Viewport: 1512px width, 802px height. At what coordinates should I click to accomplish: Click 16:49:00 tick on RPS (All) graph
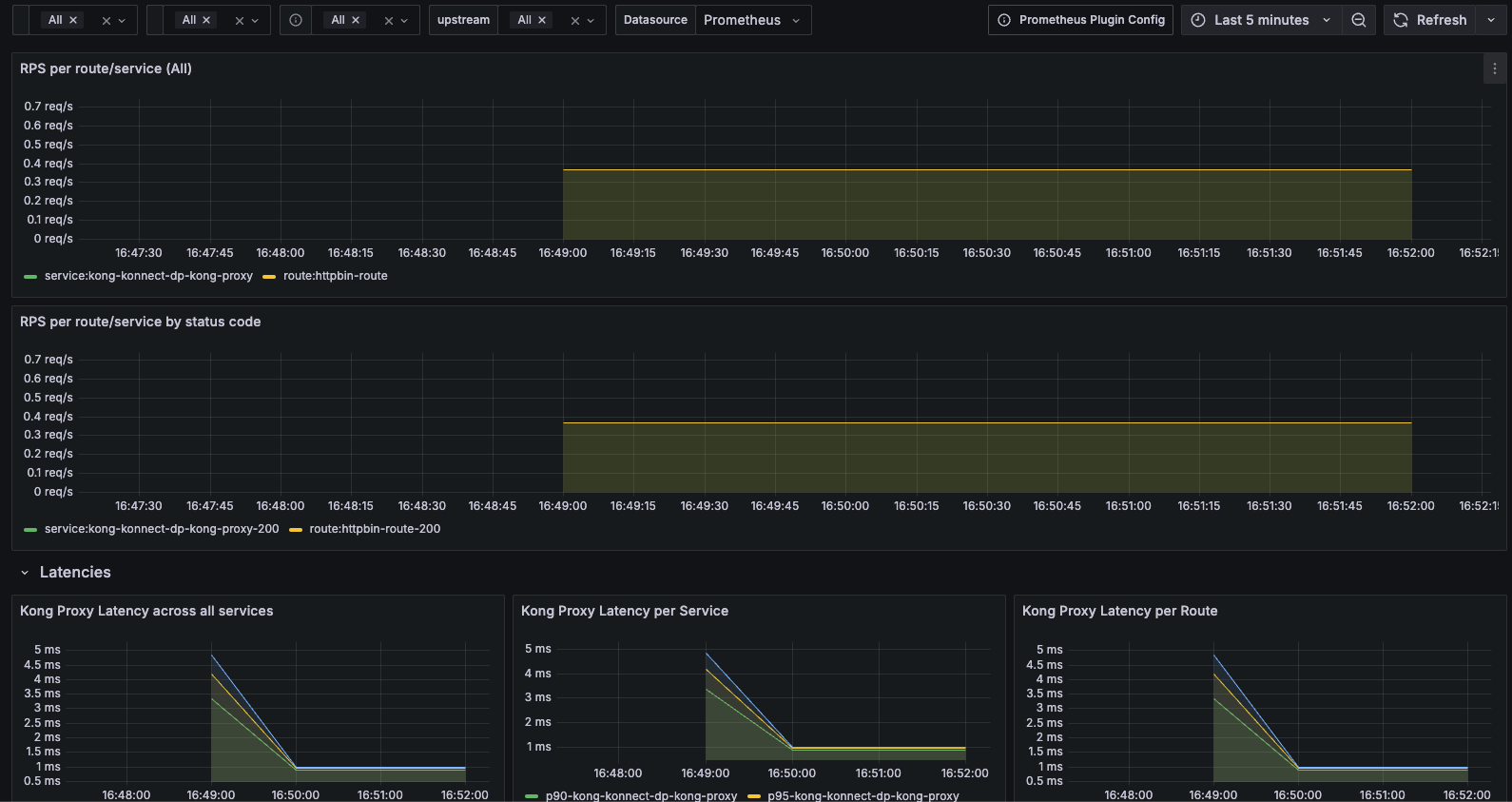coord(563,253)
